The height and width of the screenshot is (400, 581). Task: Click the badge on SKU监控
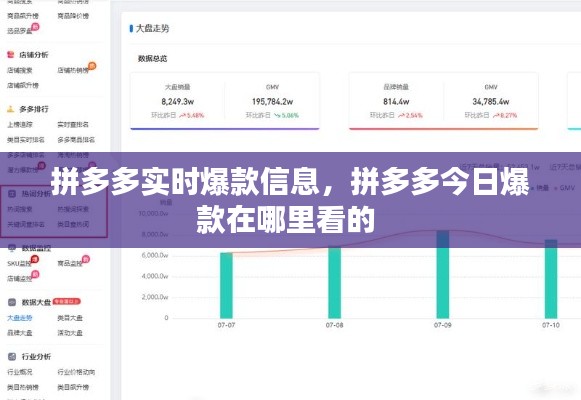[35, 259]
